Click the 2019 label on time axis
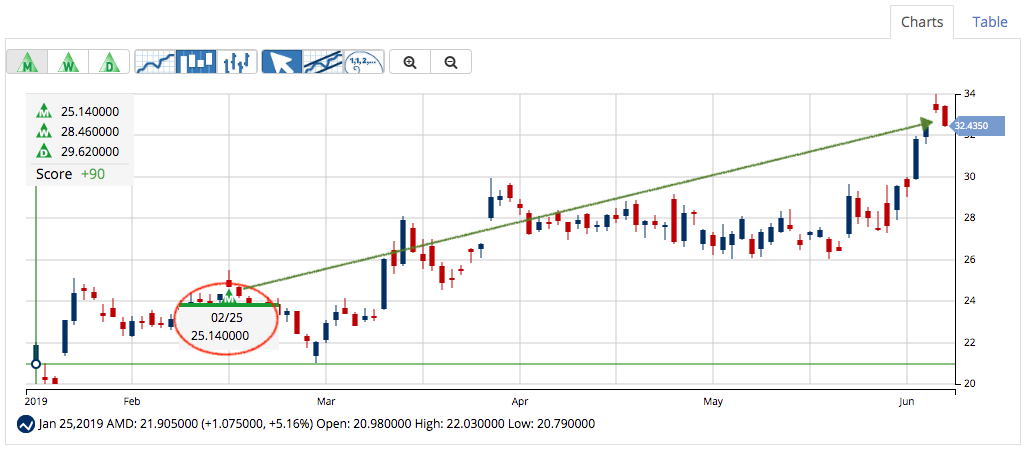The height and width of the screenshot is (451, 1027). point(36,399)
